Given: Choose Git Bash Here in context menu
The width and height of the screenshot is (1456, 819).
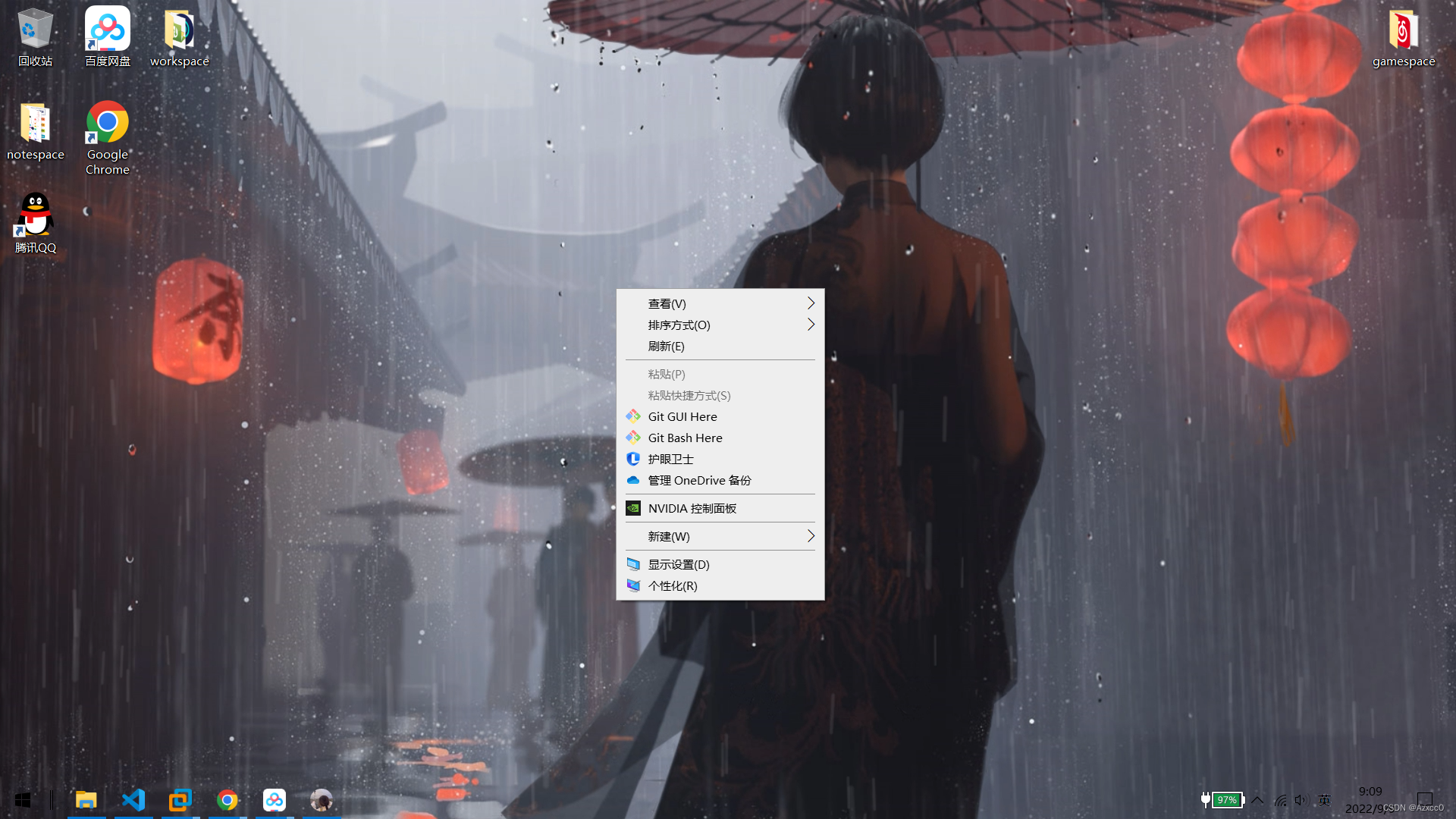Looking at the screenshot, I should click(x=720, y=438).
